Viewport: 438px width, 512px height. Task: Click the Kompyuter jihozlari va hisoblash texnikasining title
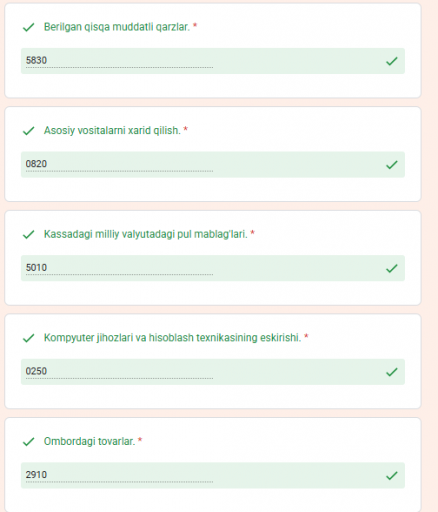point(172,338)
